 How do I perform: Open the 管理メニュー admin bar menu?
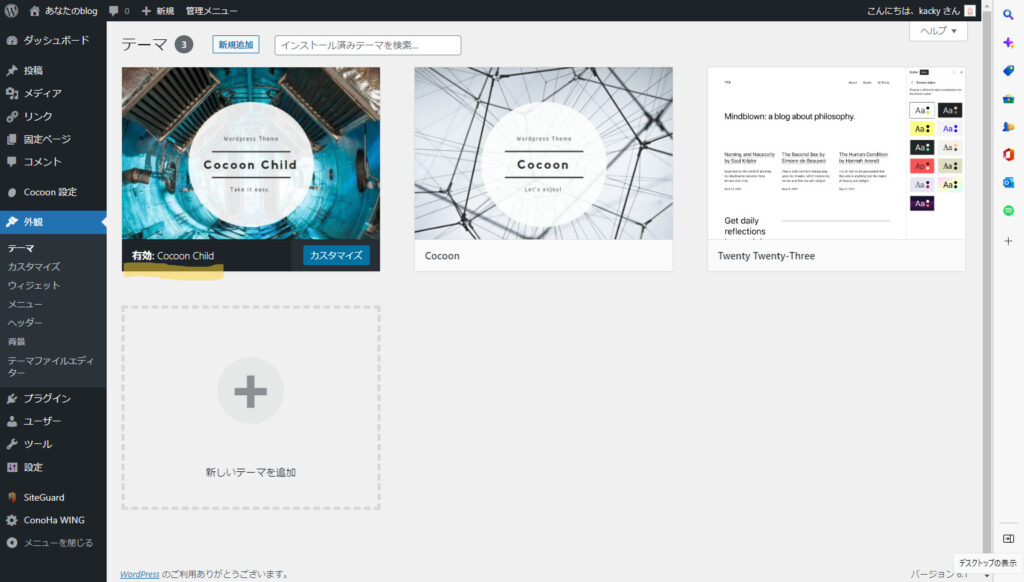point(212,10)
